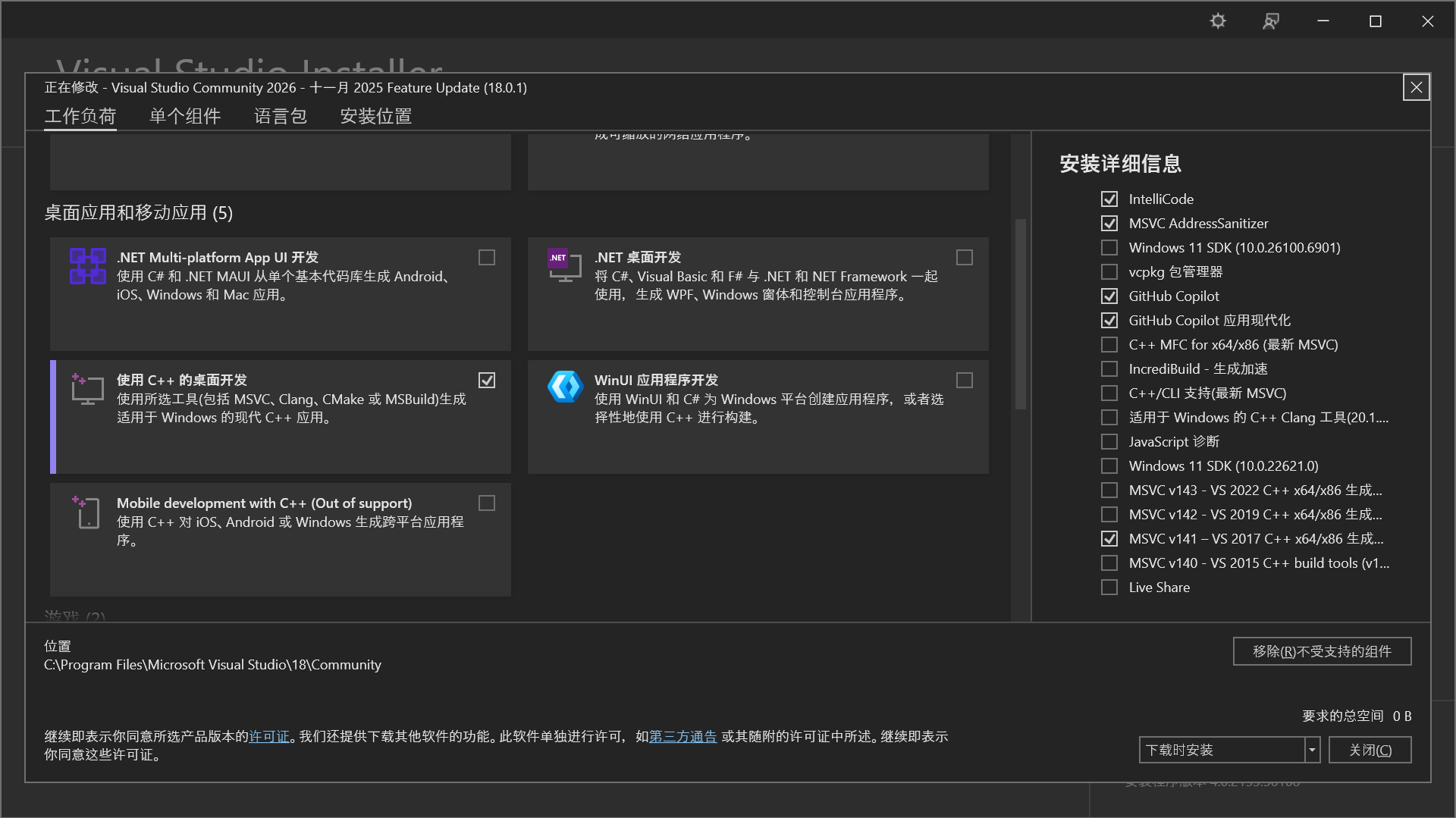Go to the 安装位置 tab
The width and height of the screenshot is (1456, 818).
click(x=375, y=116)
